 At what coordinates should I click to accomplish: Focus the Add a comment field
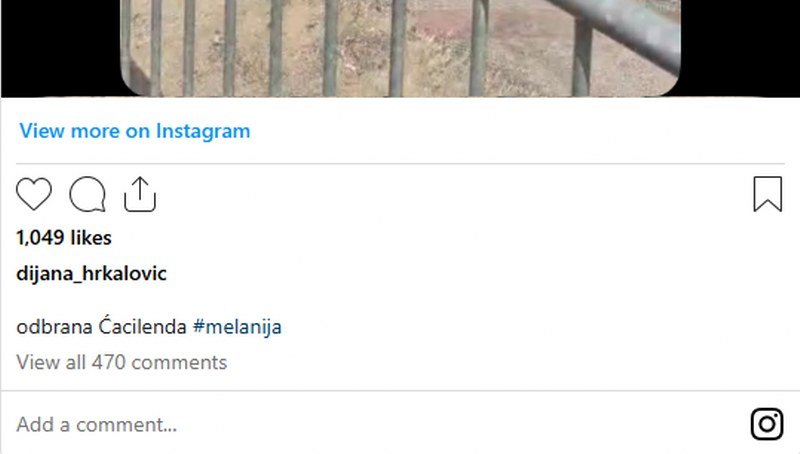[x=378, y=424]
